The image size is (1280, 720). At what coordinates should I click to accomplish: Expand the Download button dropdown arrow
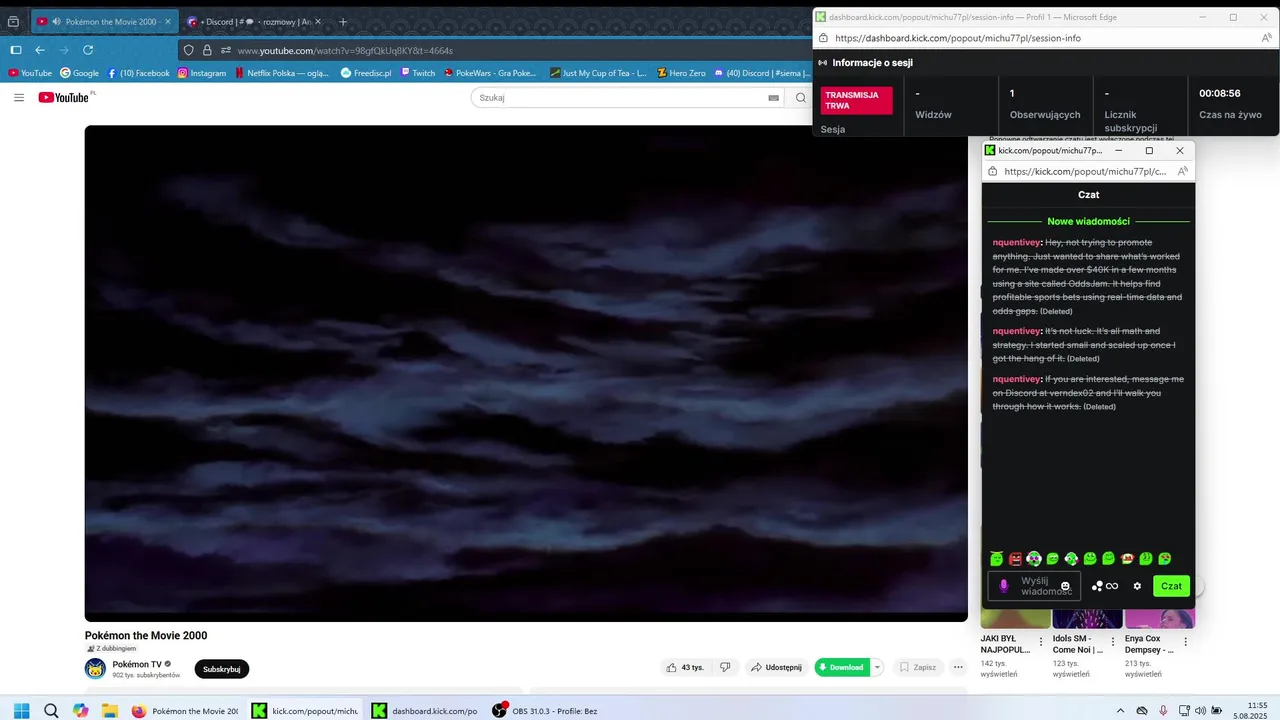tap(877, 667)
